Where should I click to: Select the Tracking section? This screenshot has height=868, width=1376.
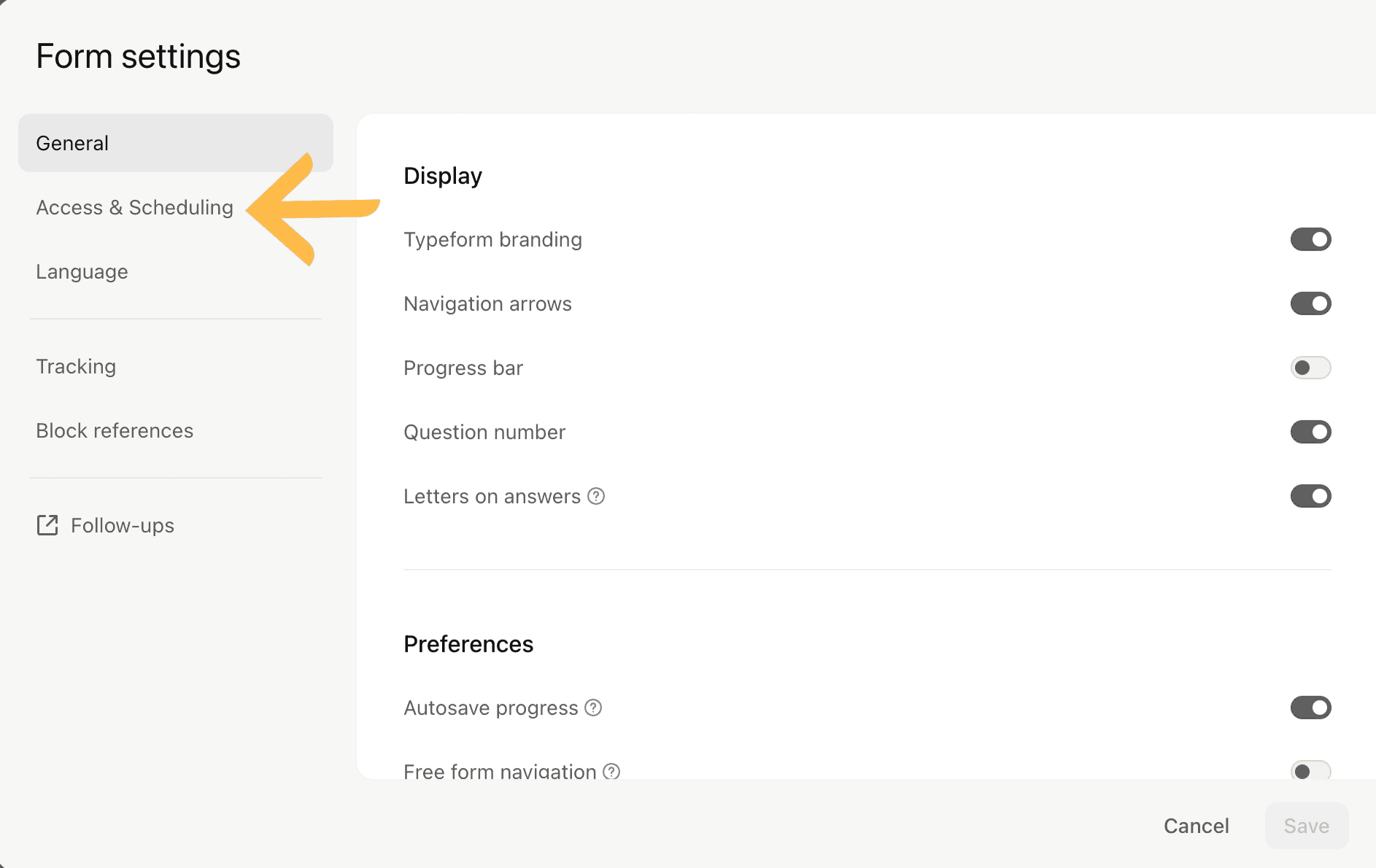76,366
